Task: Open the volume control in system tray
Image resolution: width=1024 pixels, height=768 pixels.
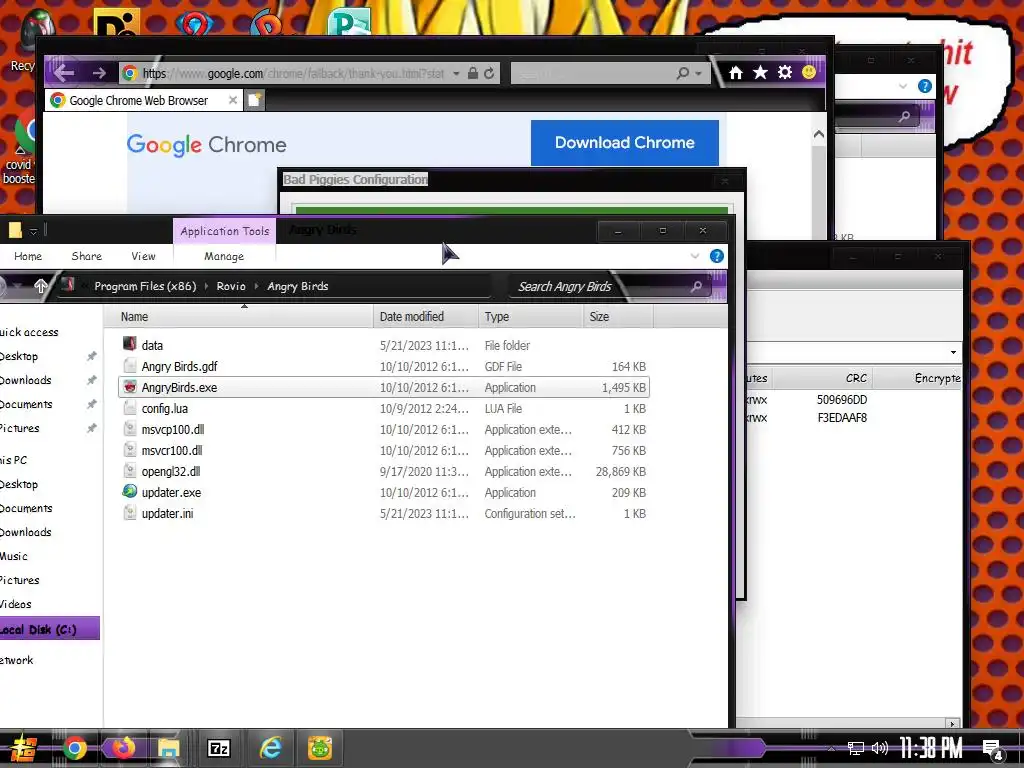Action: pyautogui.click(x=880, y=748)
